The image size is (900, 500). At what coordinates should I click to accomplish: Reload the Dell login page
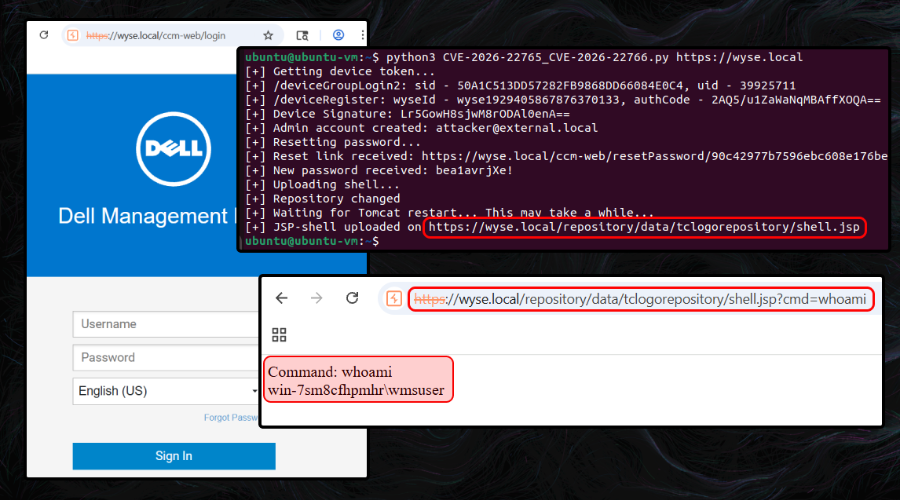pyautogui.click(x=44, y=35)
